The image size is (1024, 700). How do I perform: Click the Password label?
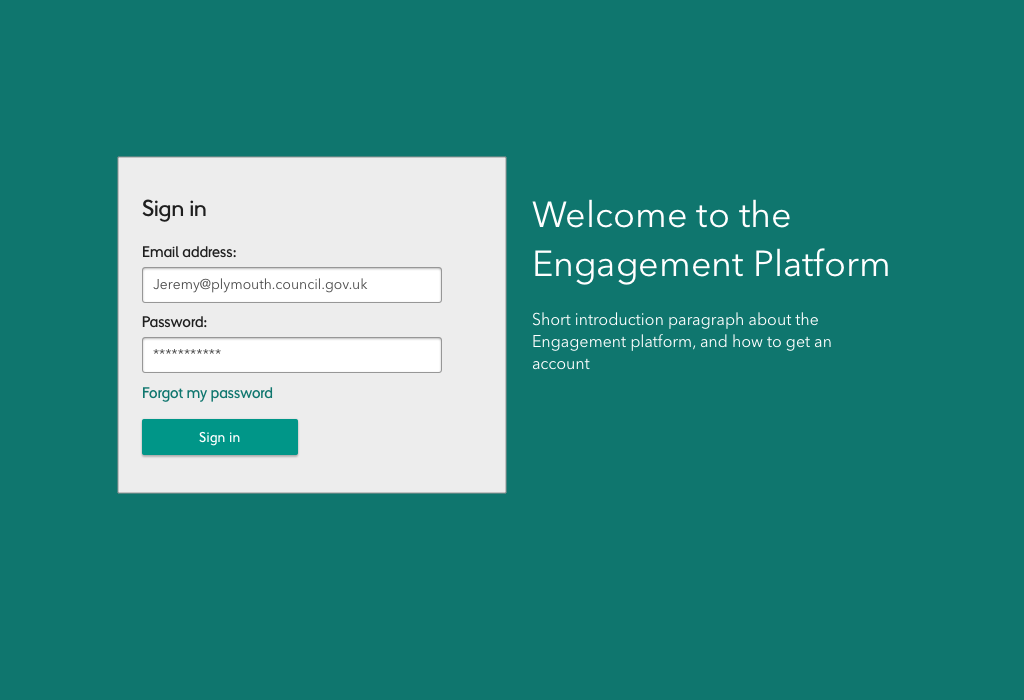174,322
